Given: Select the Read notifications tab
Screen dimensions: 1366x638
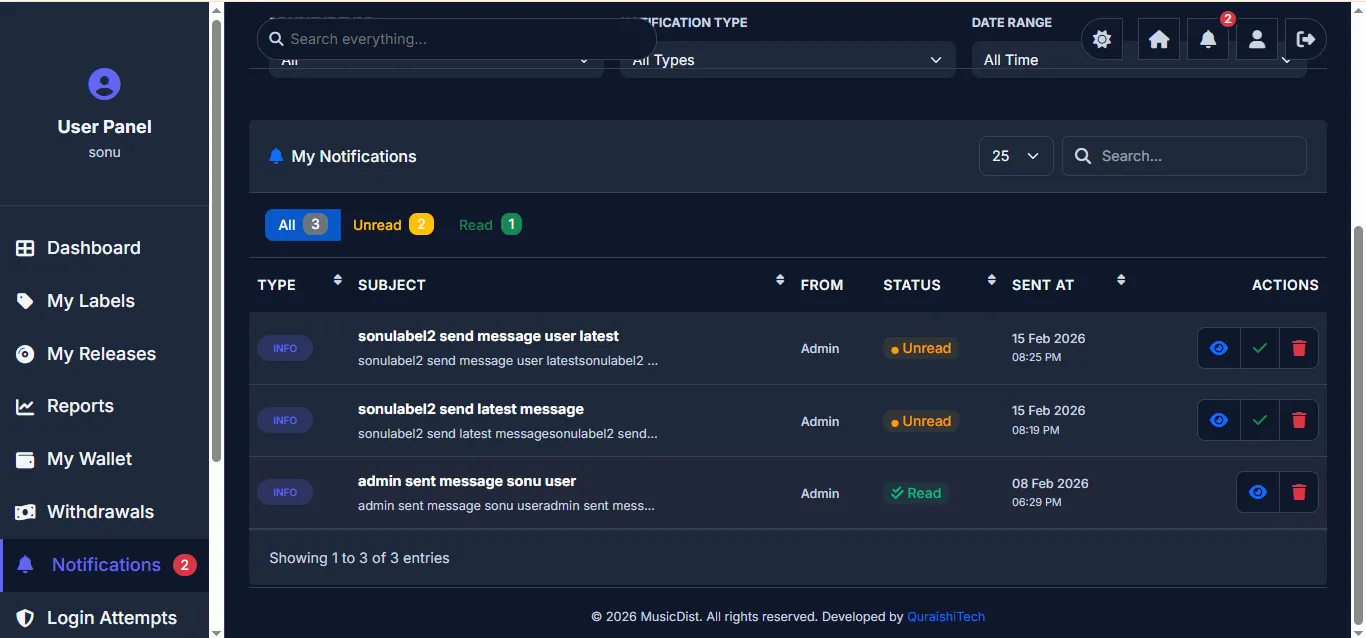Looking at the screenshot, I should [x=490, y=225].
